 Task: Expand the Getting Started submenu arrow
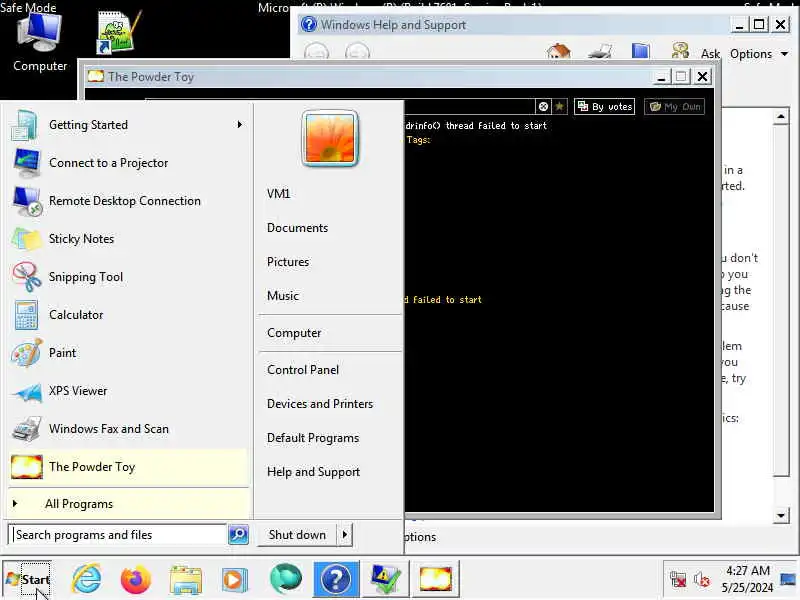pos(239,125)
